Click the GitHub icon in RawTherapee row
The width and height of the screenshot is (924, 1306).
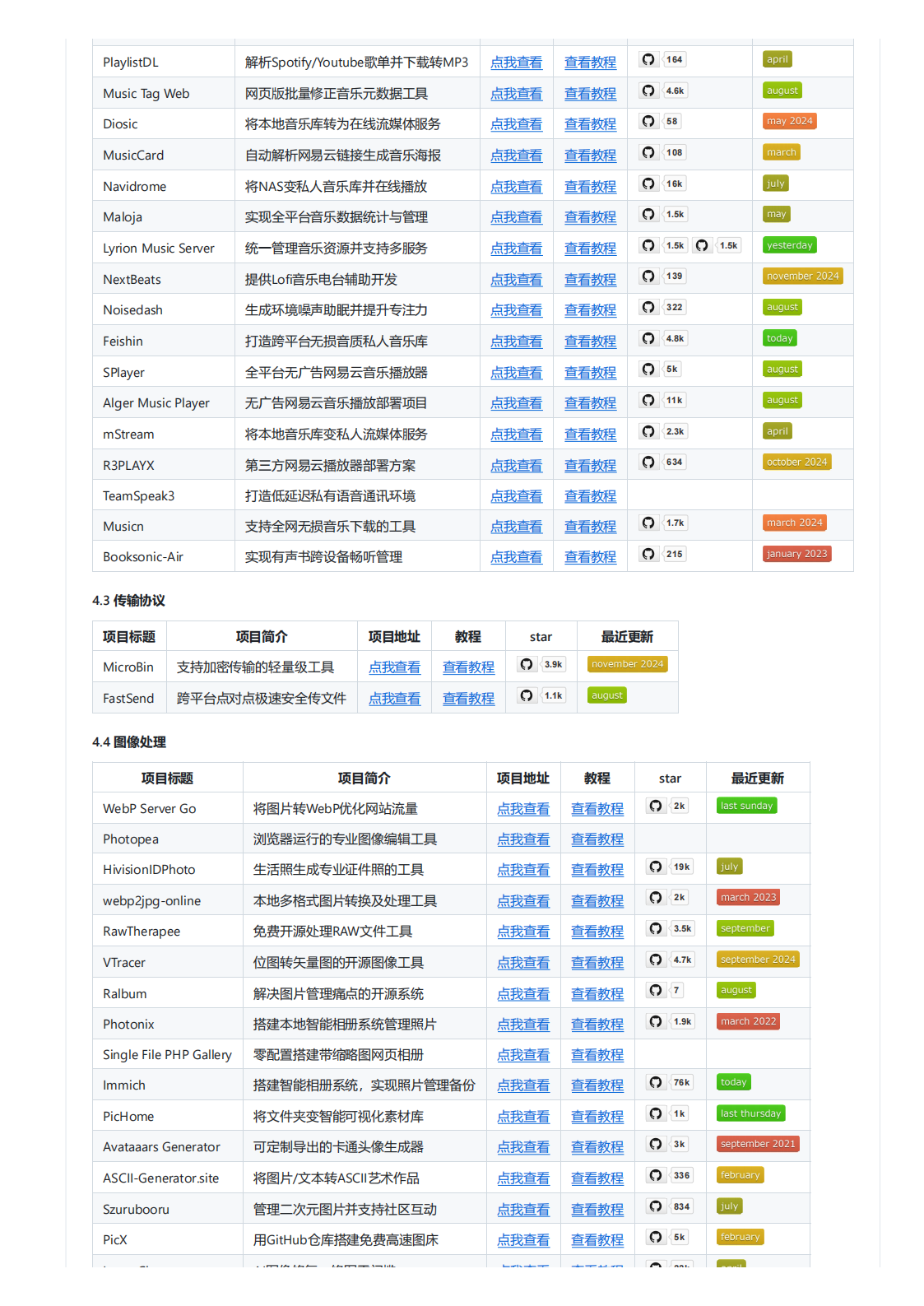pyautogui.click(x=655, y=928)
